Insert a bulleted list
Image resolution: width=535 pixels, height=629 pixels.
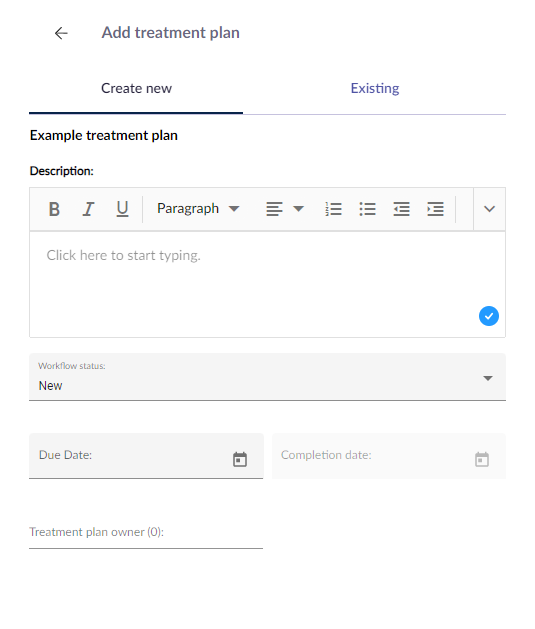pos(367,209)
